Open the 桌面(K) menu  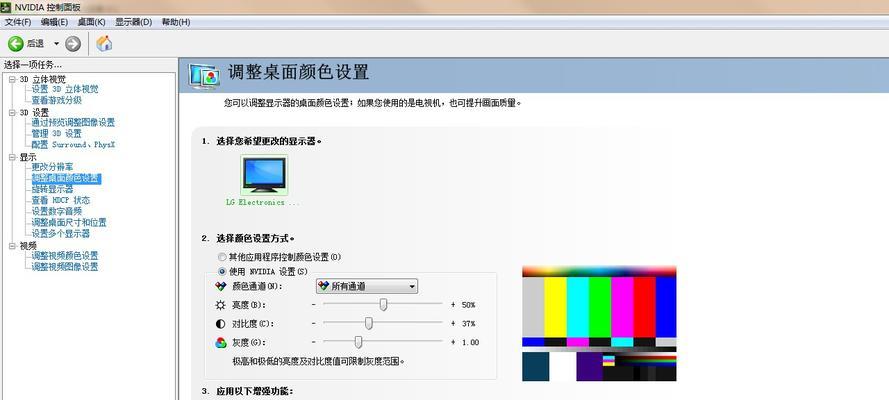pyautogui.click(x=91, y=22)
